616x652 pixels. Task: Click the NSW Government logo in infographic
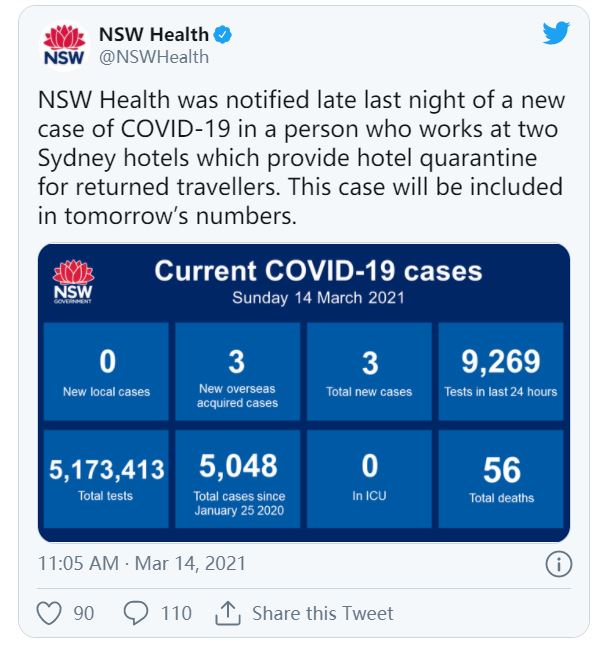(73, 282)
